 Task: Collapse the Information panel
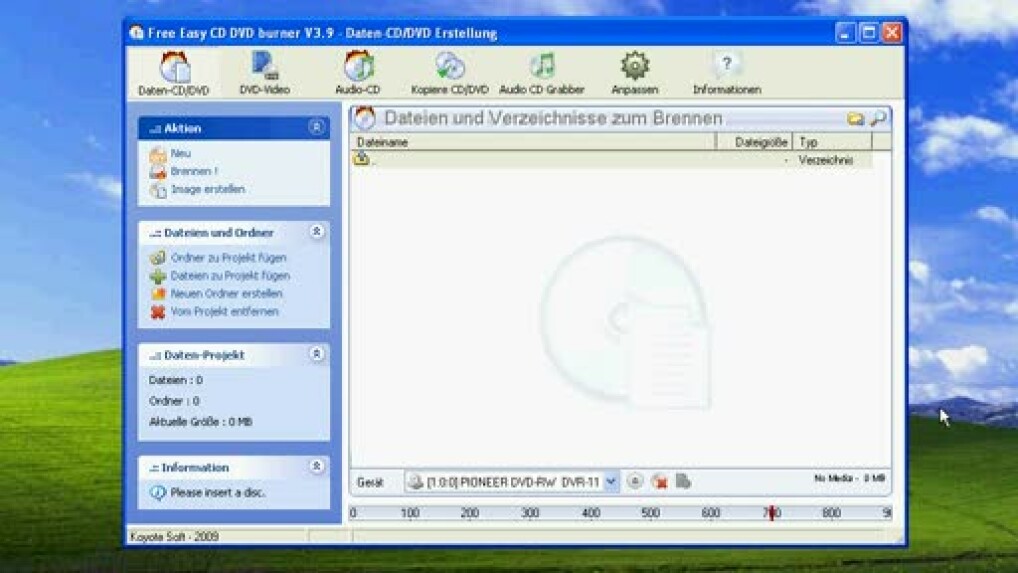(x=316, y=467)
